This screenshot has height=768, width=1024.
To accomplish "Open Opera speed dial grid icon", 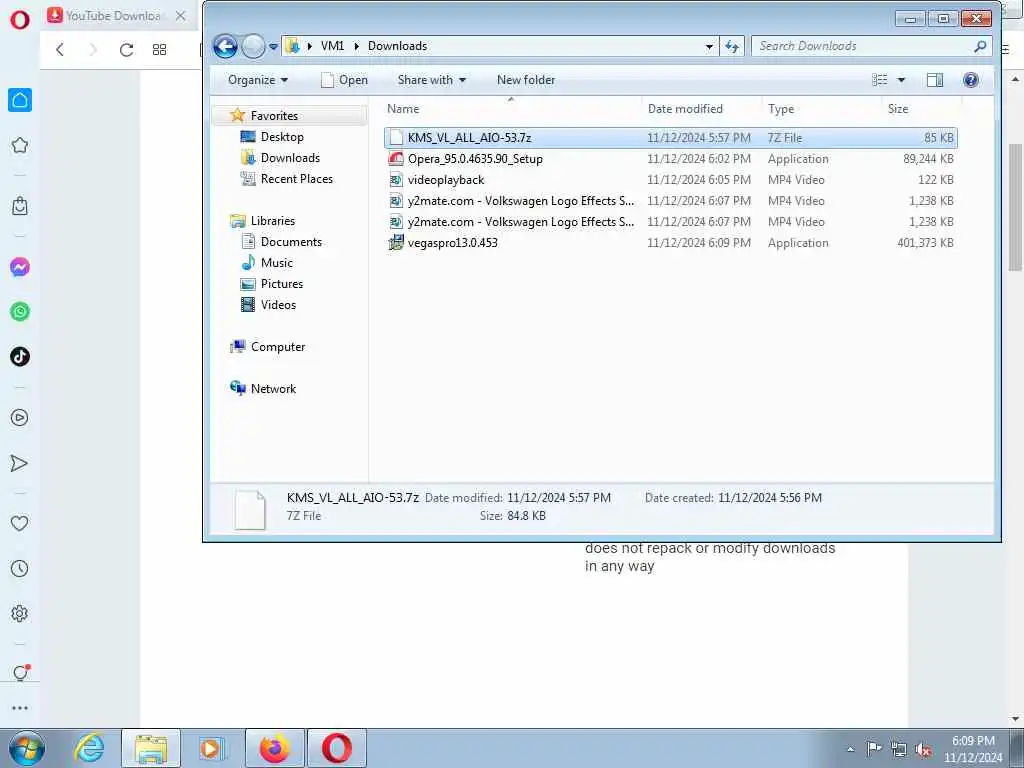I will coord(159,50).
